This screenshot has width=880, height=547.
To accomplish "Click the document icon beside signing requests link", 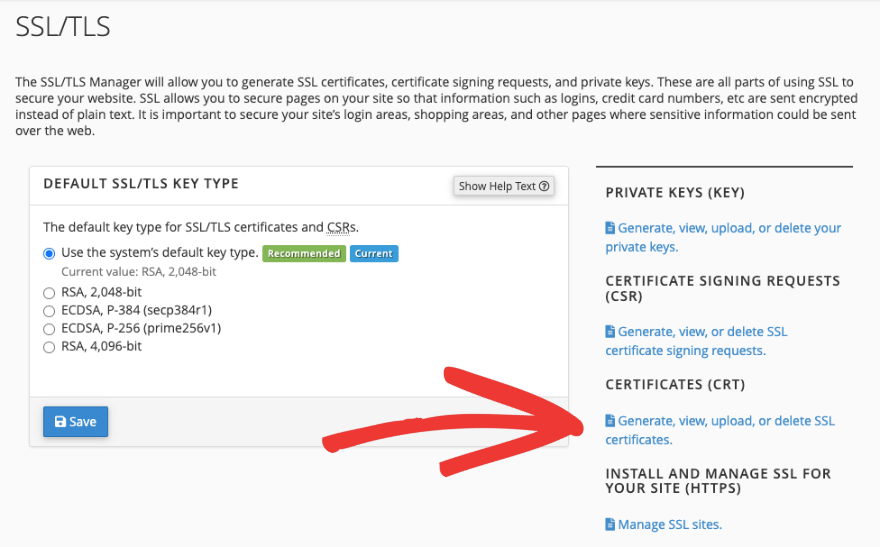I will coord(610,332).
